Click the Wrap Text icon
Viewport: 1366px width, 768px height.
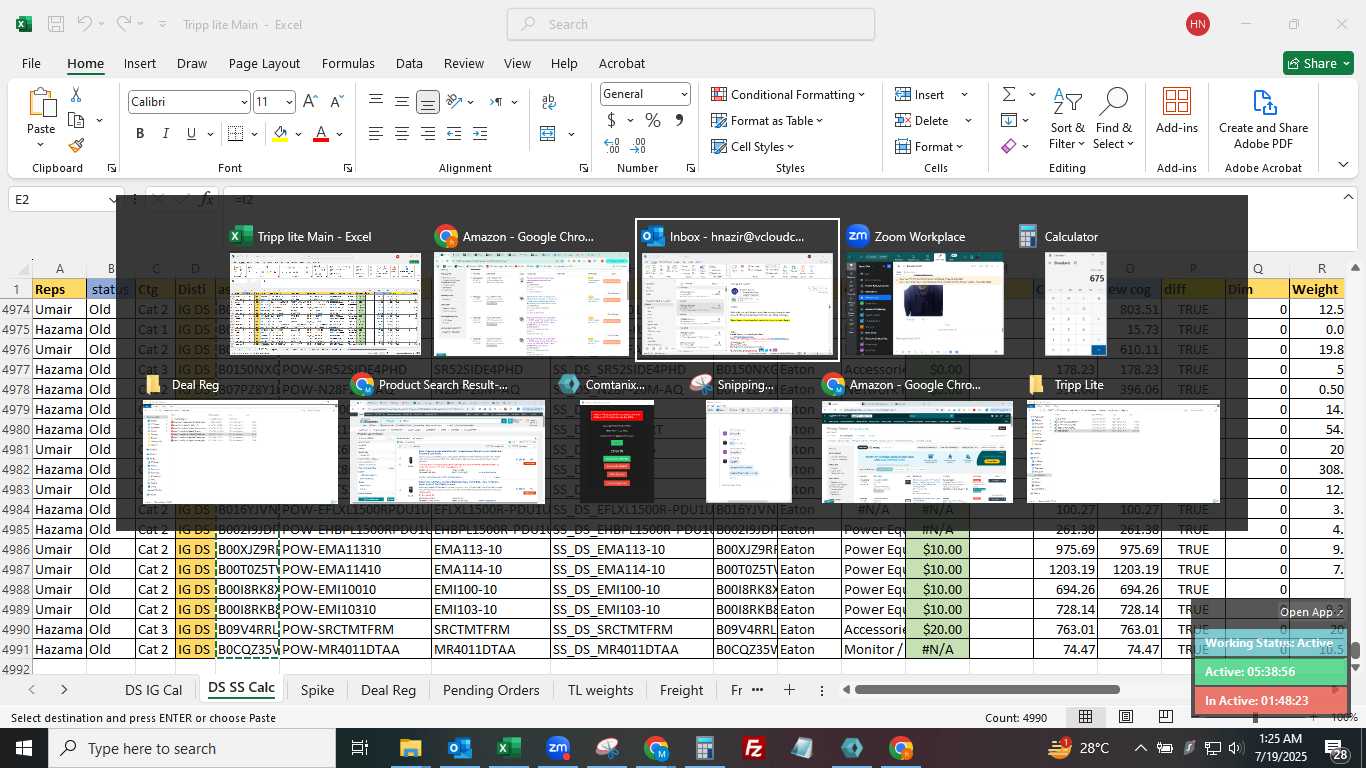(548, 102)
